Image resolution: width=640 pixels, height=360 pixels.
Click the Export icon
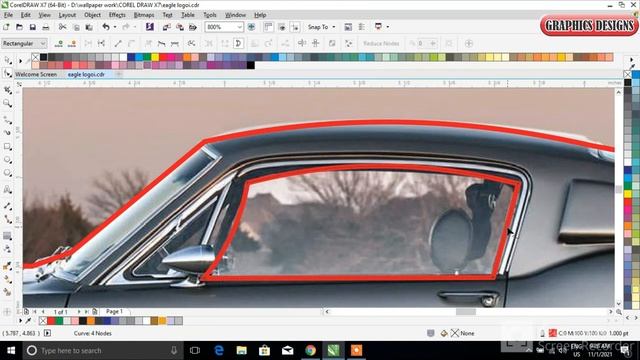(180, 27)
